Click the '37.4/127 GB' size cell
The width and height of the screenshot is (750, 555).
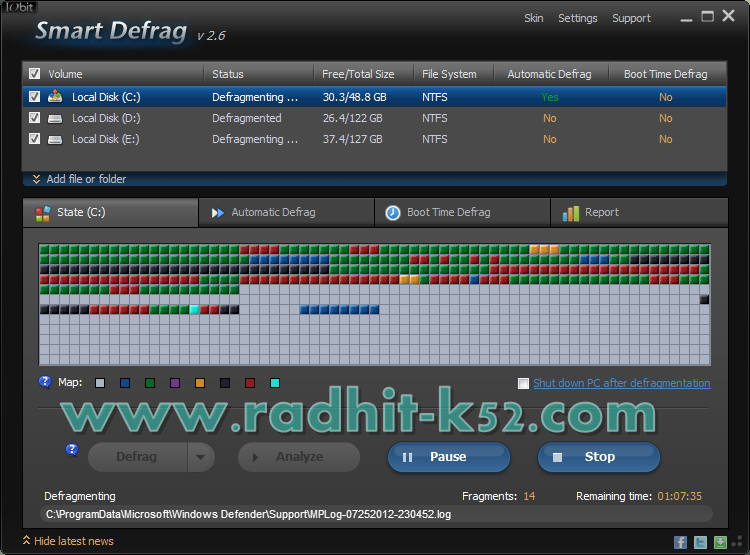[x=353, y=139]
